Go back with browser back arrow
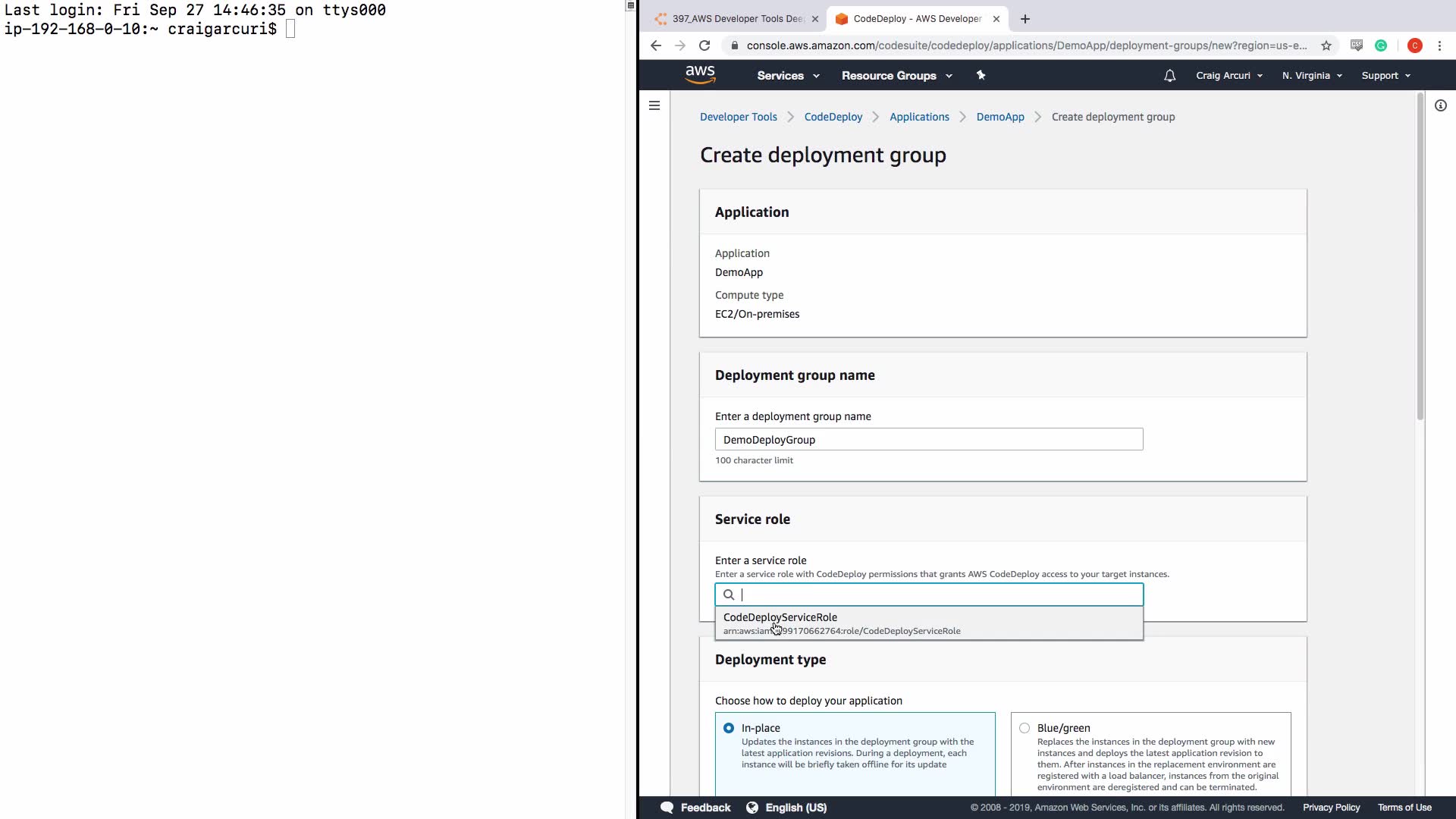 tap(656, 45)
